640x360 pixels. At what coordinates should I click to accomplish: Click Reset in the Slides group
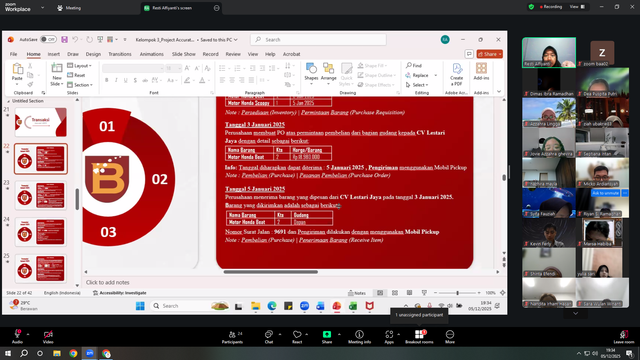(76, 75)
